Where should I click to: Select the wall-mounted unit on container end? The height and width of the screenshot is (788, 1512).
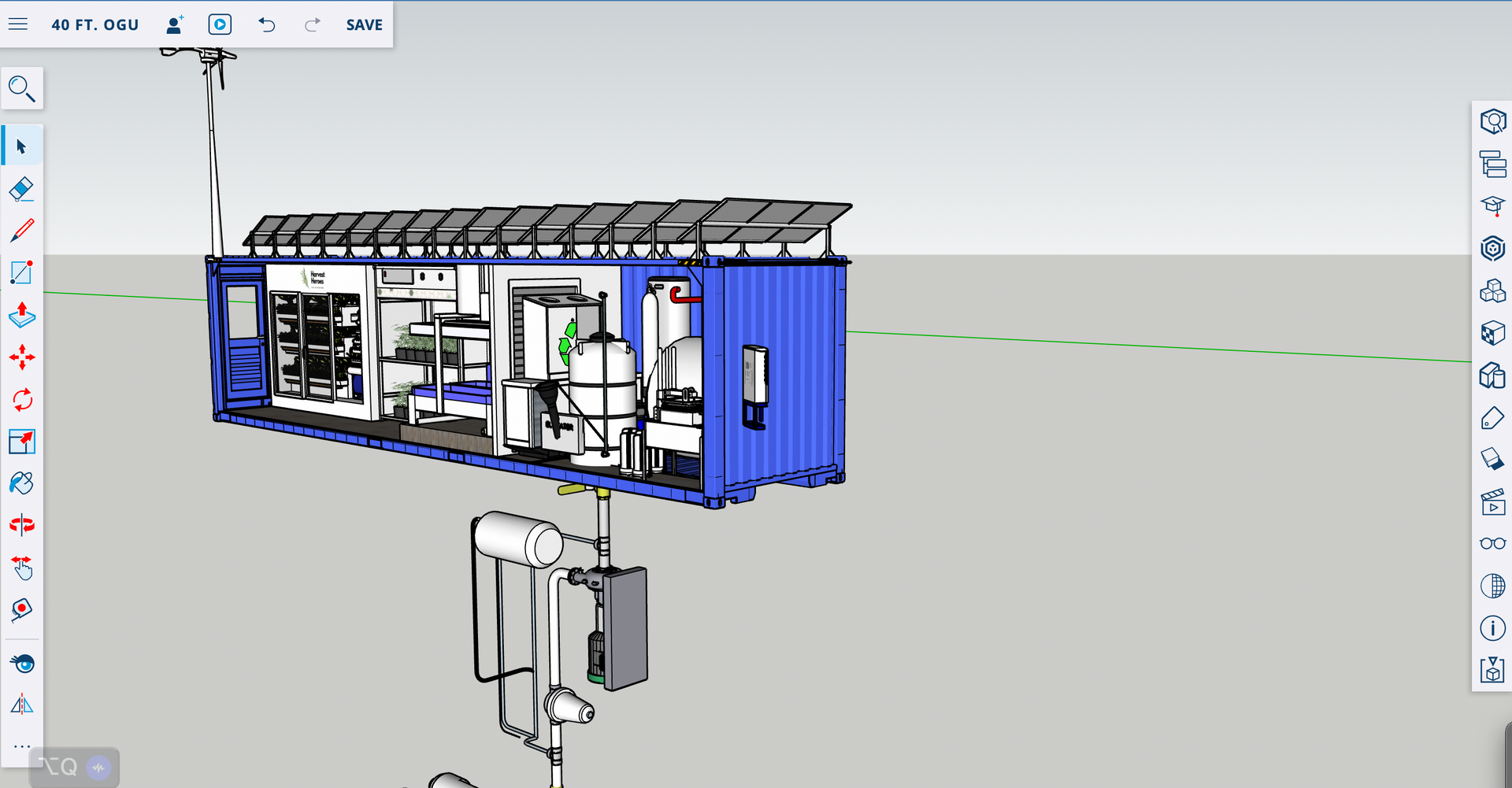tap(755, 387)
